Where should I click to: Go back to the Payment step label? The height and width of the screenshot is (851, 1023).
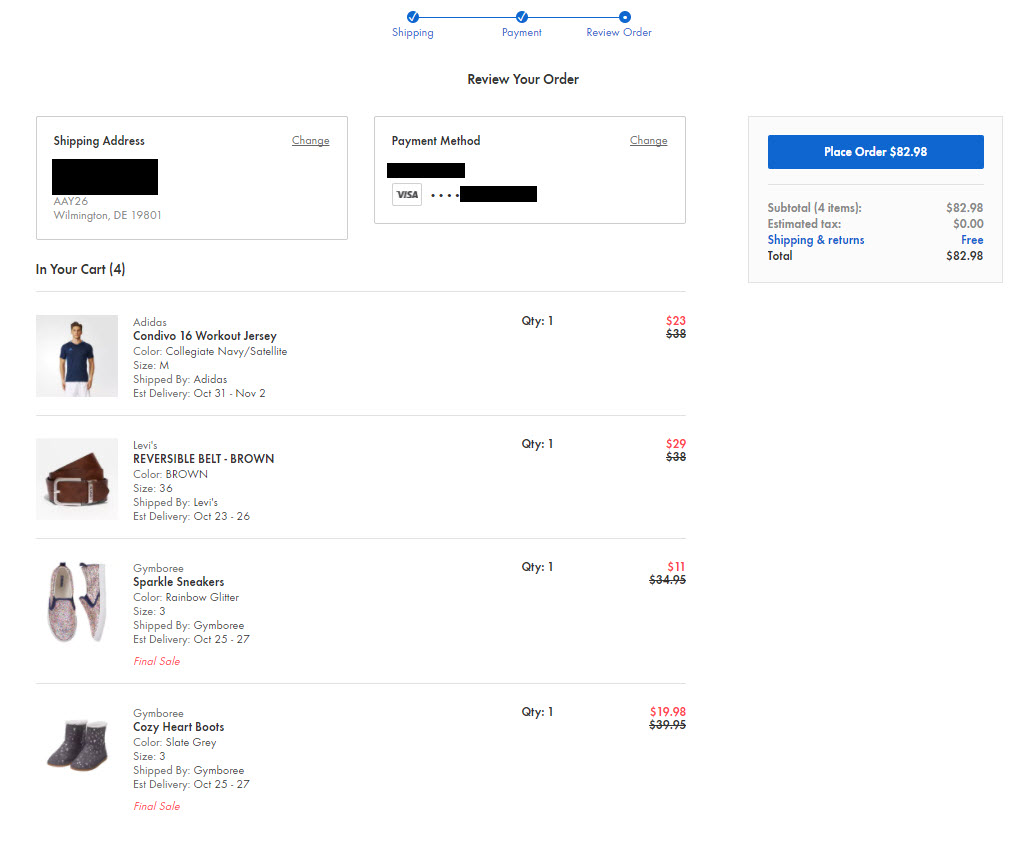[521, 33]
